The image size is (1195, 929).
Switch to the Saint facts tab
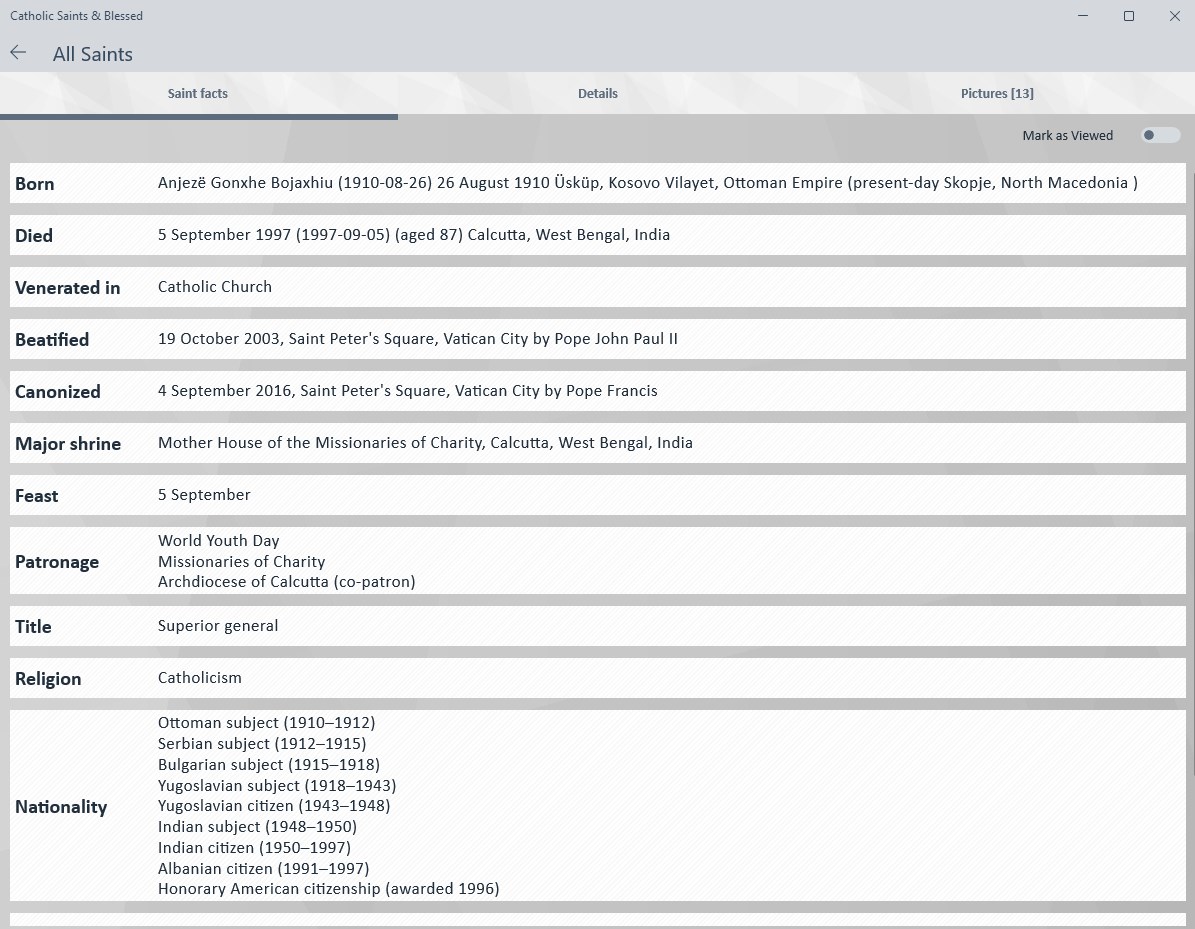[x=198, y=94]
